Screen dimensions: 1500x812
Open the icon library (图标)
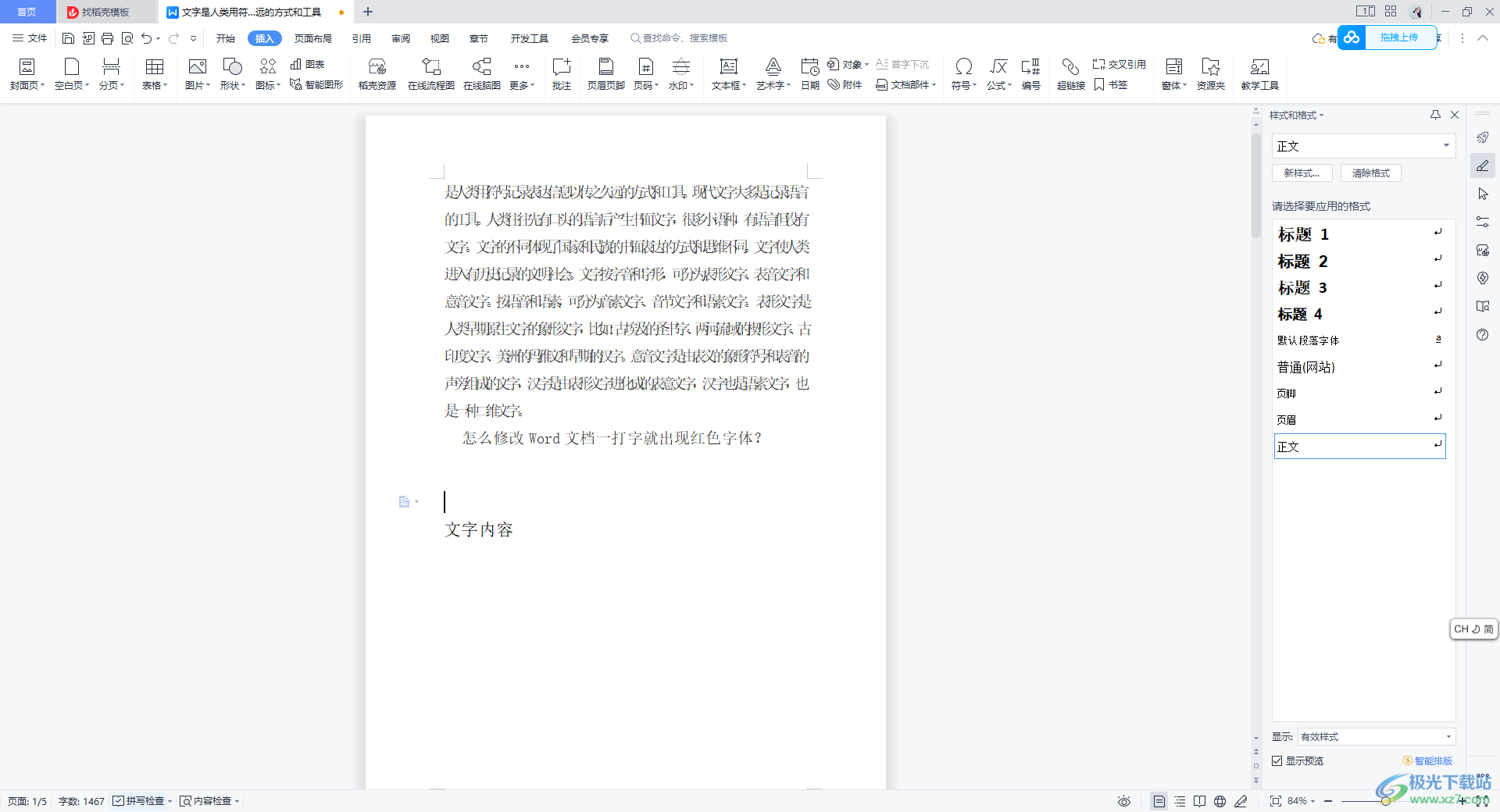point(268,74)
